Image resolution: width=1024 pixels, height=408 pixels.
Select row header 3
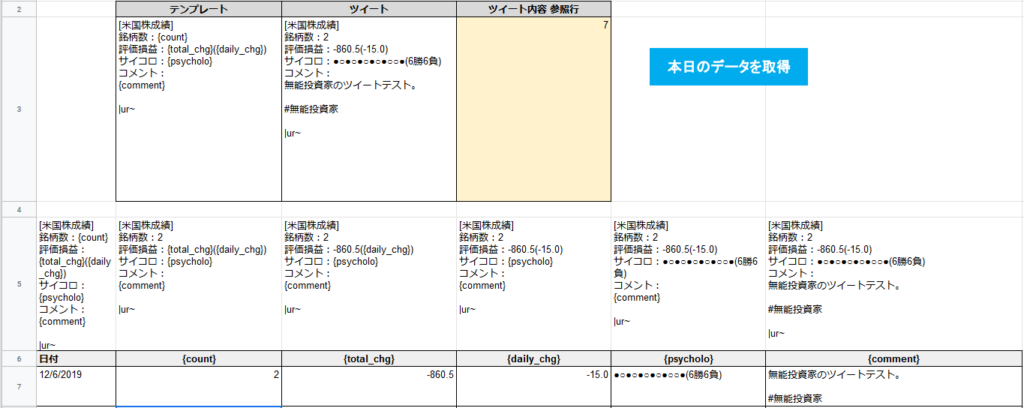tap(18, 109)
